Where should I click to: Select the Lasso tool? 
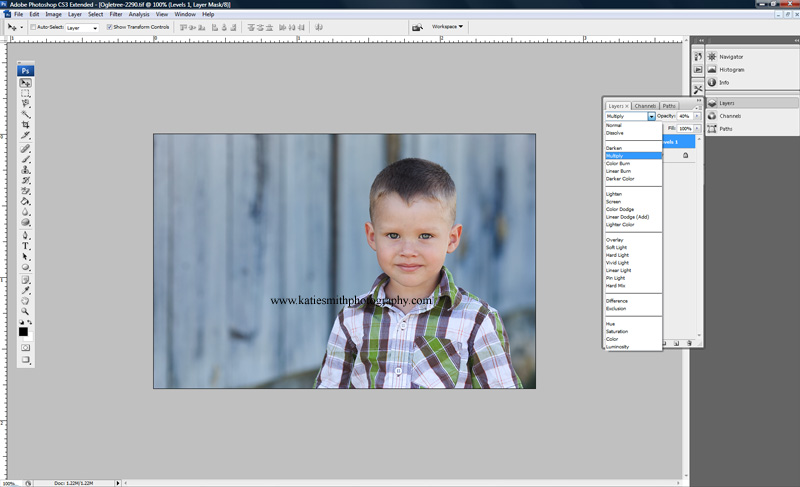point(25,104)
